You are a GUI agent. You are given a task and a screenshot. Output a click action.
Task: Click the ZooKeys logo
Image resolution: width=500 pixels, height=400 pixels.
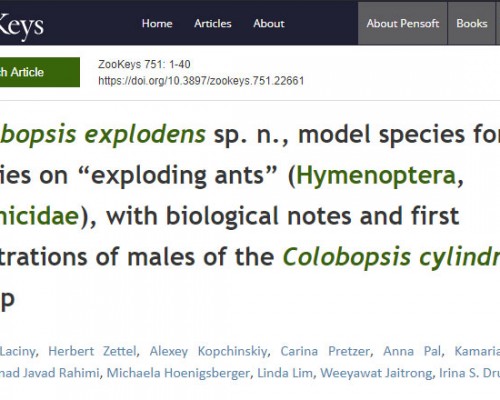click(22, 26)
